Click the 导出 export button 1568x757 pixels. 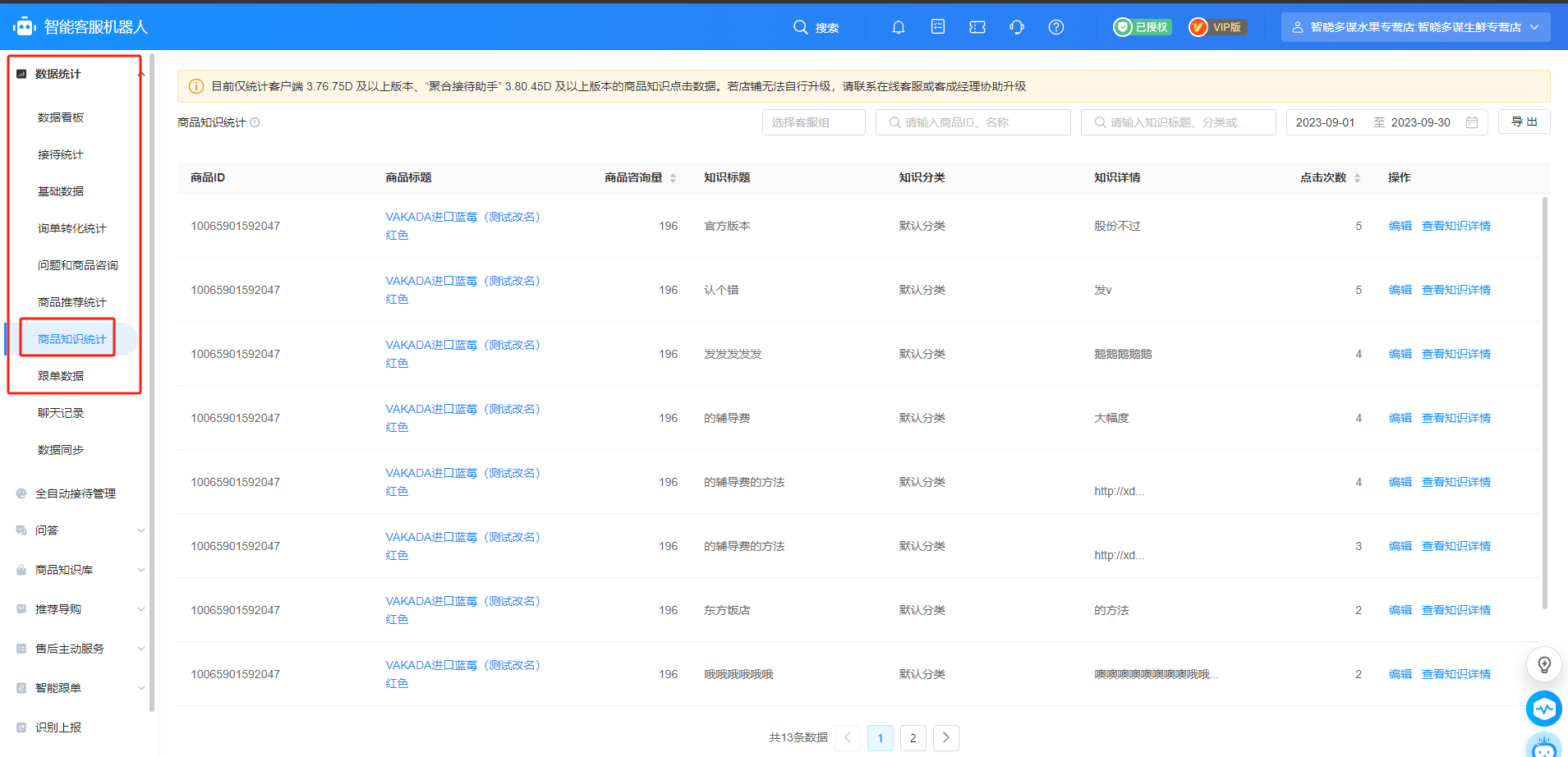(1524, 122)
